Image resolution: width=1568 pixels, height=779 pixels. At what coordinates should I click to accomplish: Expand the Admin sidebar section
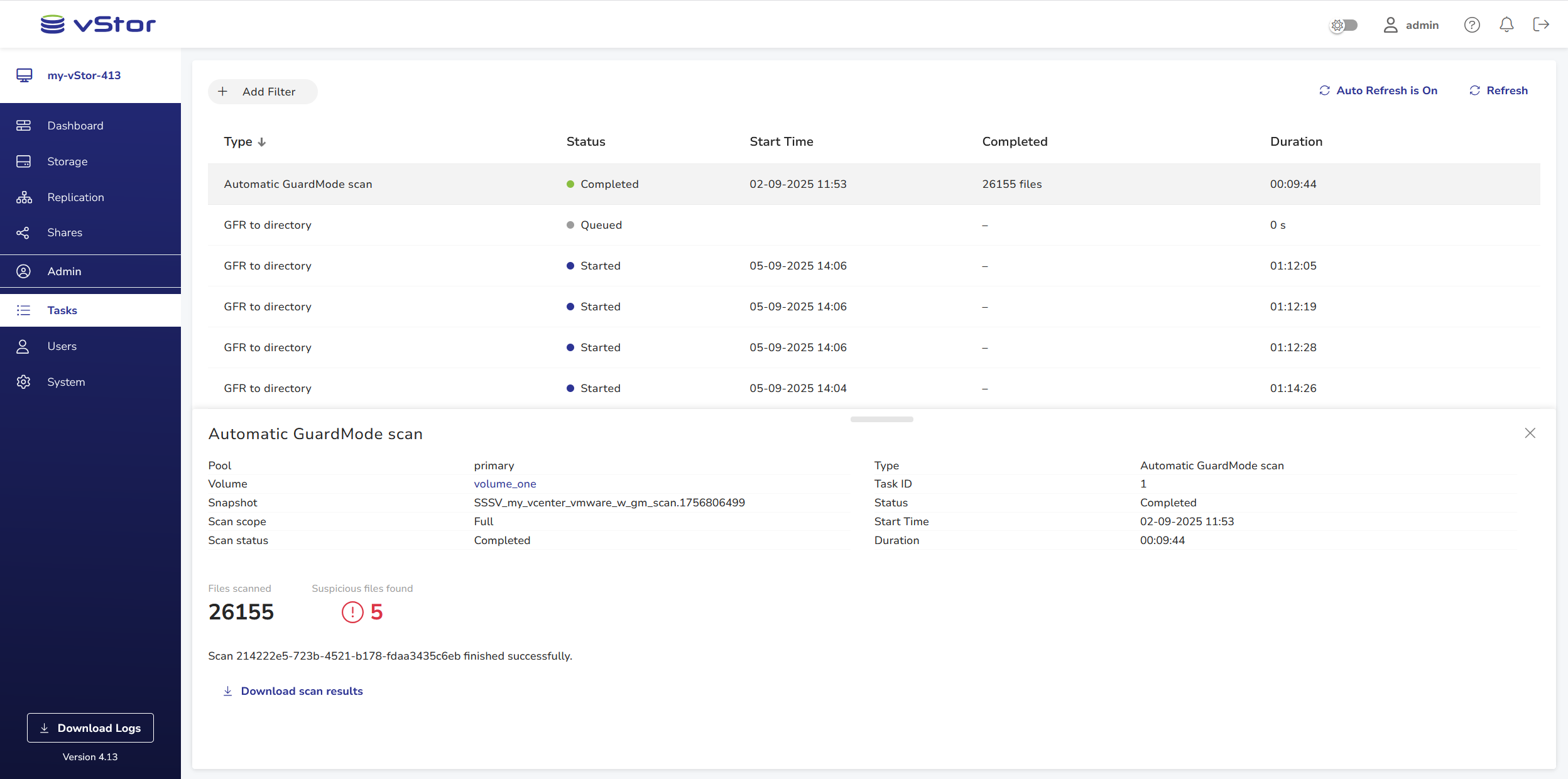click(x=64, y=271)
